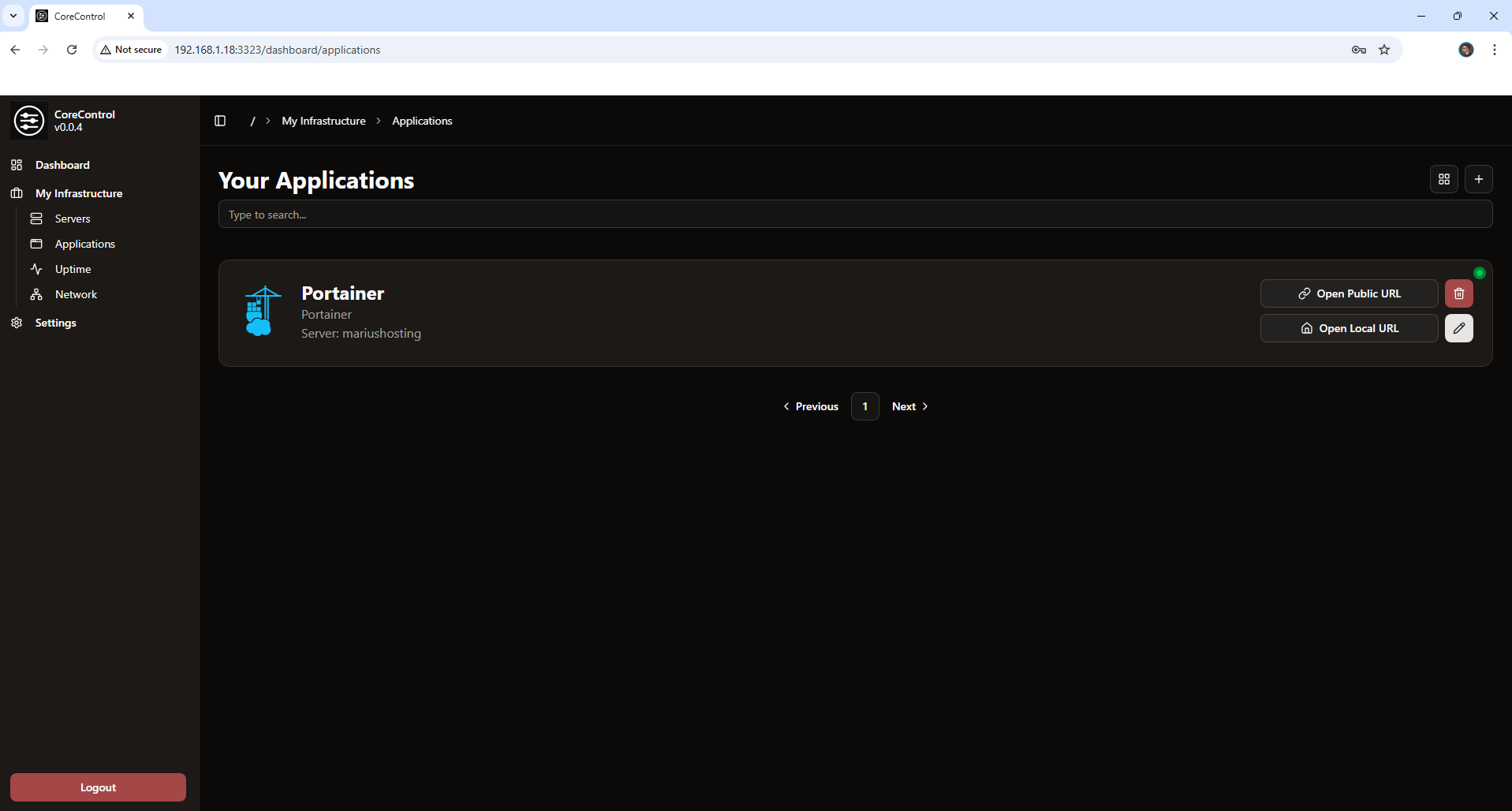1512x811 pixels.
Task: Focus the Type to search field
Action: (855, 215)
